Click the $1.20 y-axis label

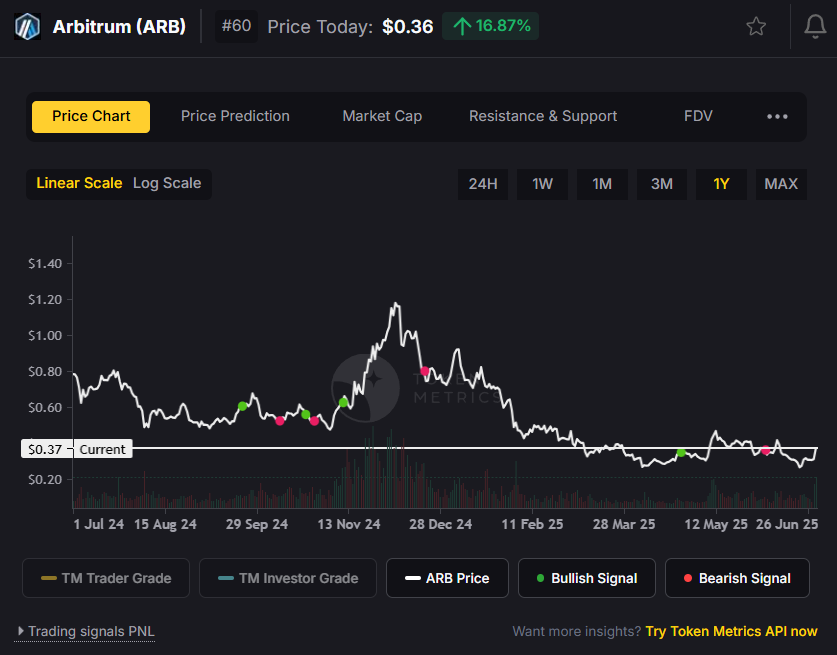45,299
